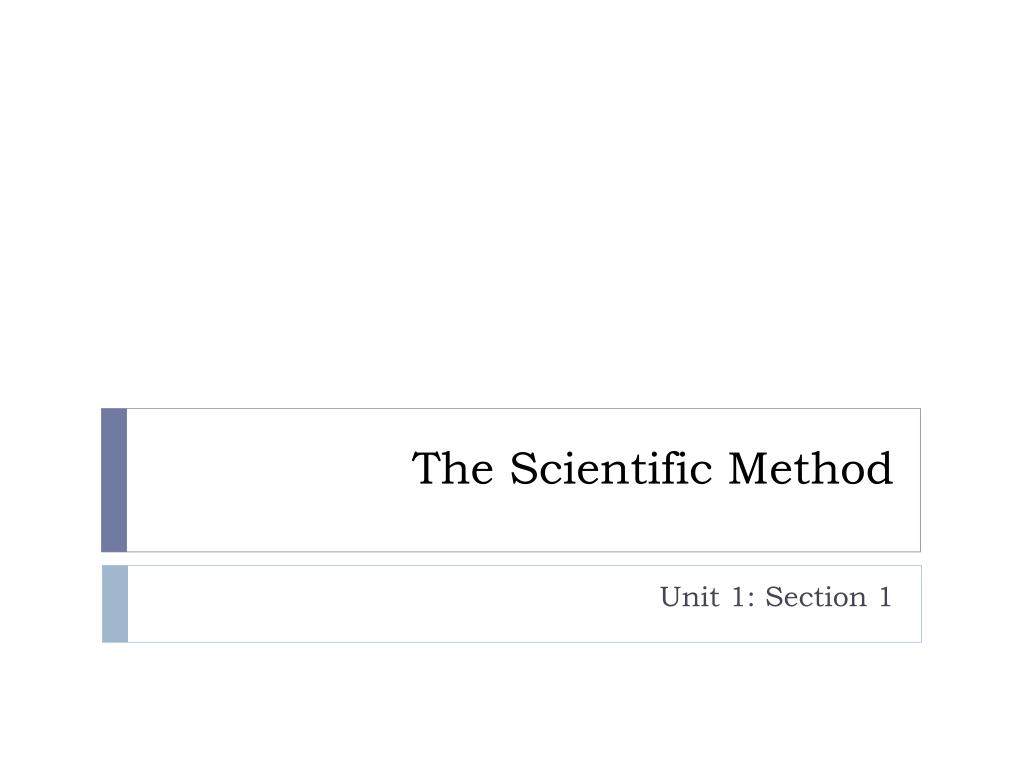The height and width of the screenshot is (768, 1024).
Task: Click the final "1" after Section
Action: tap(886, 597)
